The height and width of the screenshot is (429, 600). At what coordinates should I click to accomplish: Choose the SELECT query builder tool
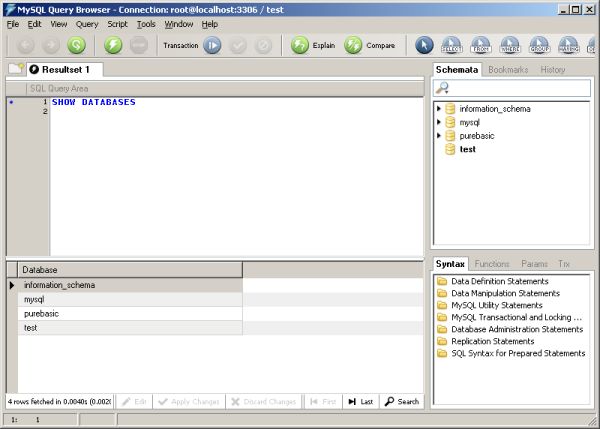pyautogui.click(x=453, y=45)
